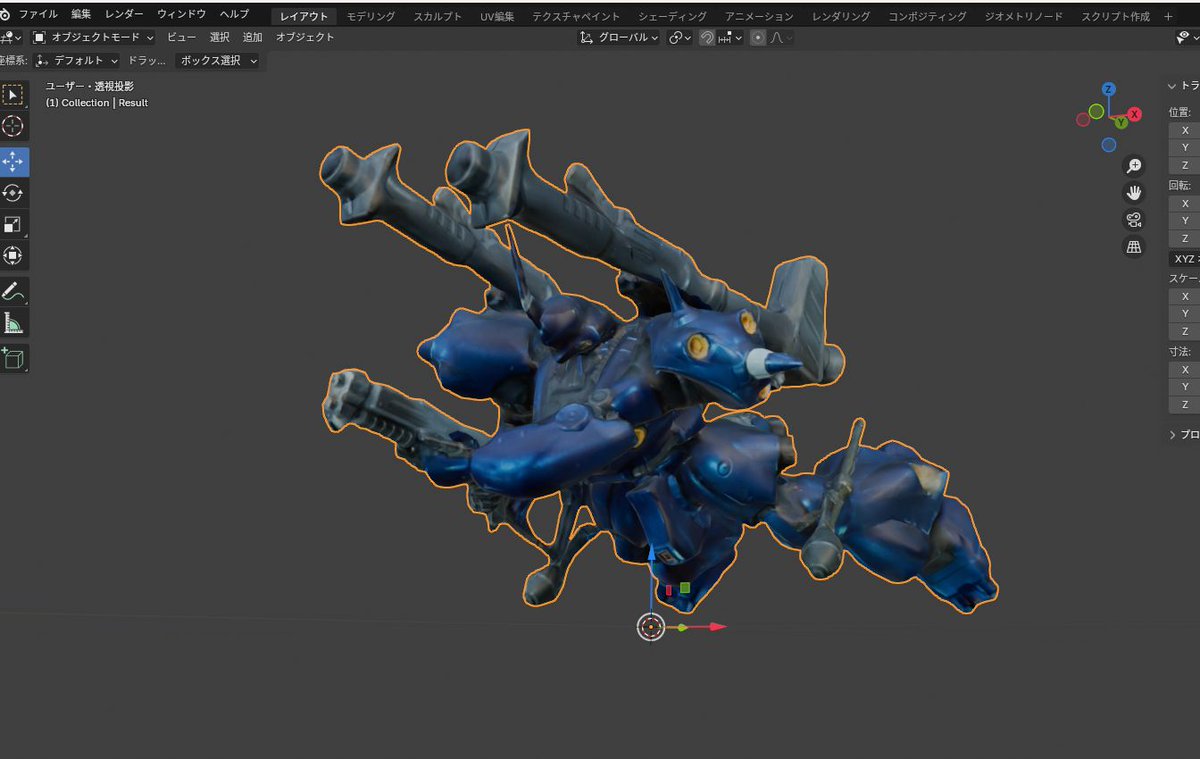Select the Cursor tool in toolbar

pos(13,126)
